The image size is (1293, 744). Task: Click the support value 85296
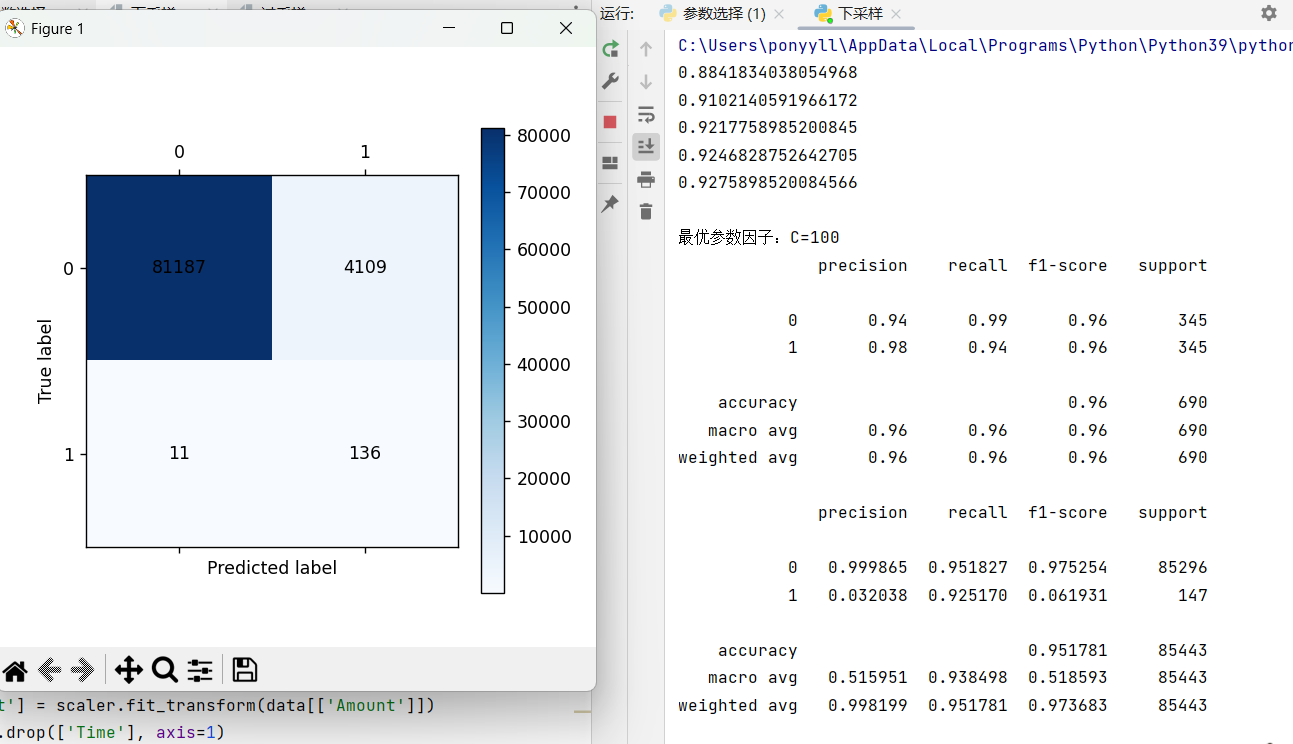click(x=1183, y=567)
